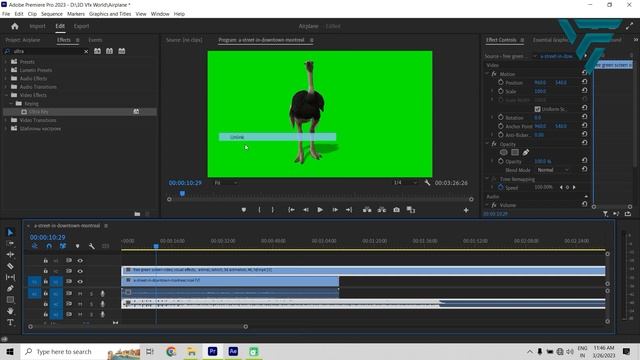
Task: Create an ellipse opacity mask
Action: [504, 152]
